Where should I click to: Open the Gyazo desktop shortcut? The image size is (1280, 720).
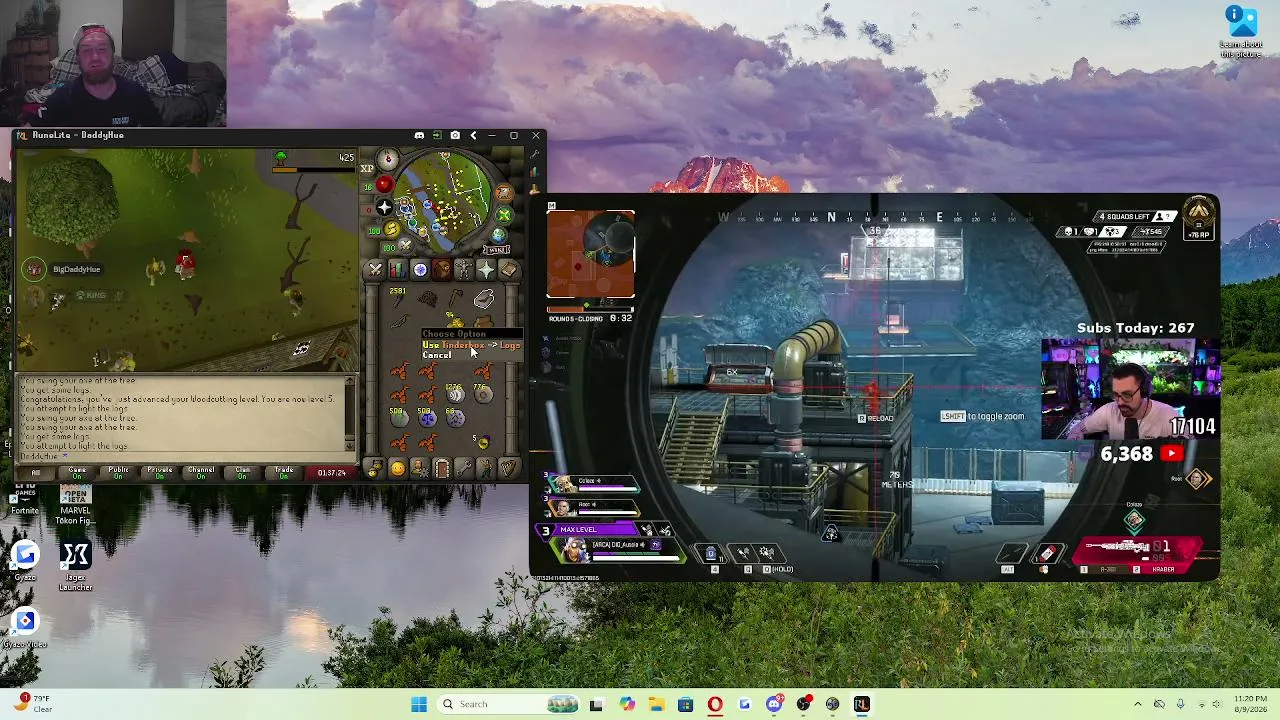tap(25, 561)
